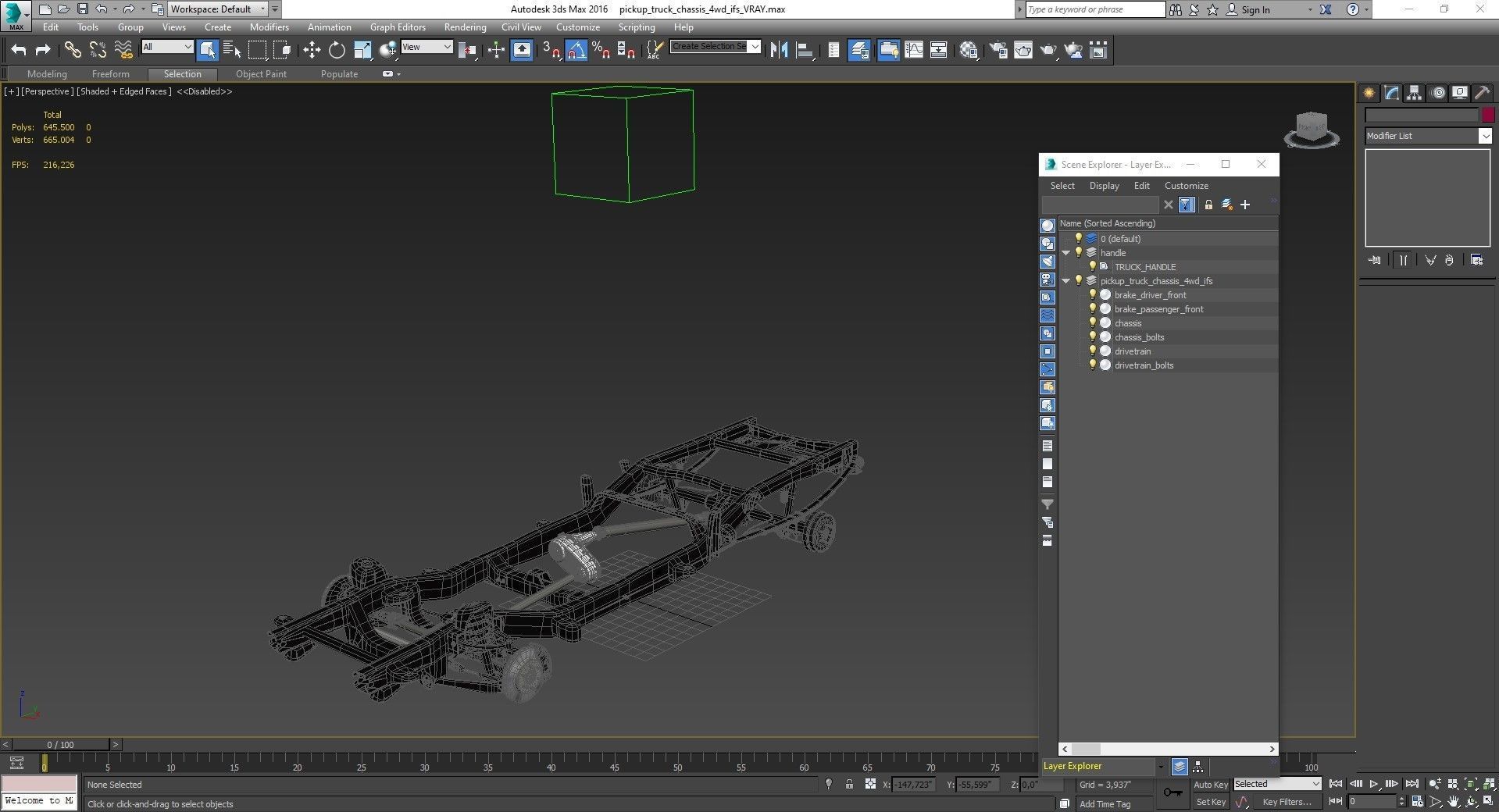The width and height of the screenshot is (1499, 812).
Task: Click the Undo arrow in main toolbar
Action: (x=19, y=50)
